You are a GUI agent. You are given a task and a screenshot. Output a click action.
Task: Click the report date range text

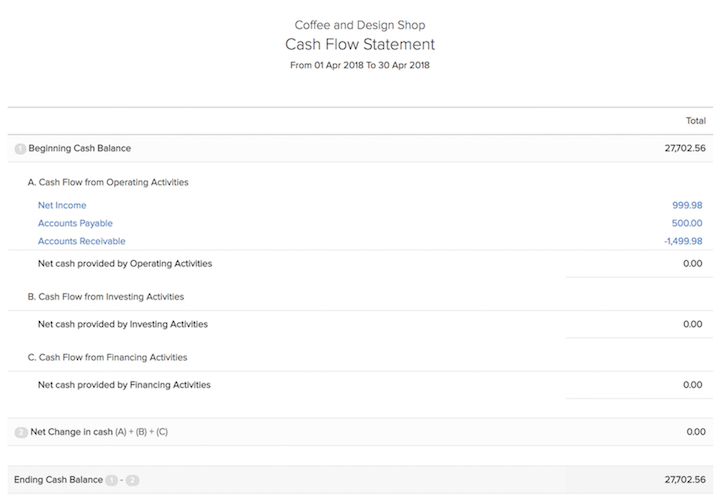tap(360, 66)
